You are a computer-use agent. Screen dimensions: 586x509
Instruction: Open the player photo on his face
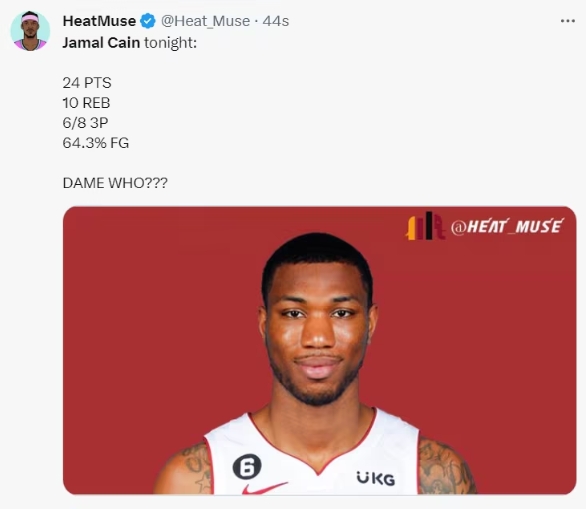click(318, 329)
